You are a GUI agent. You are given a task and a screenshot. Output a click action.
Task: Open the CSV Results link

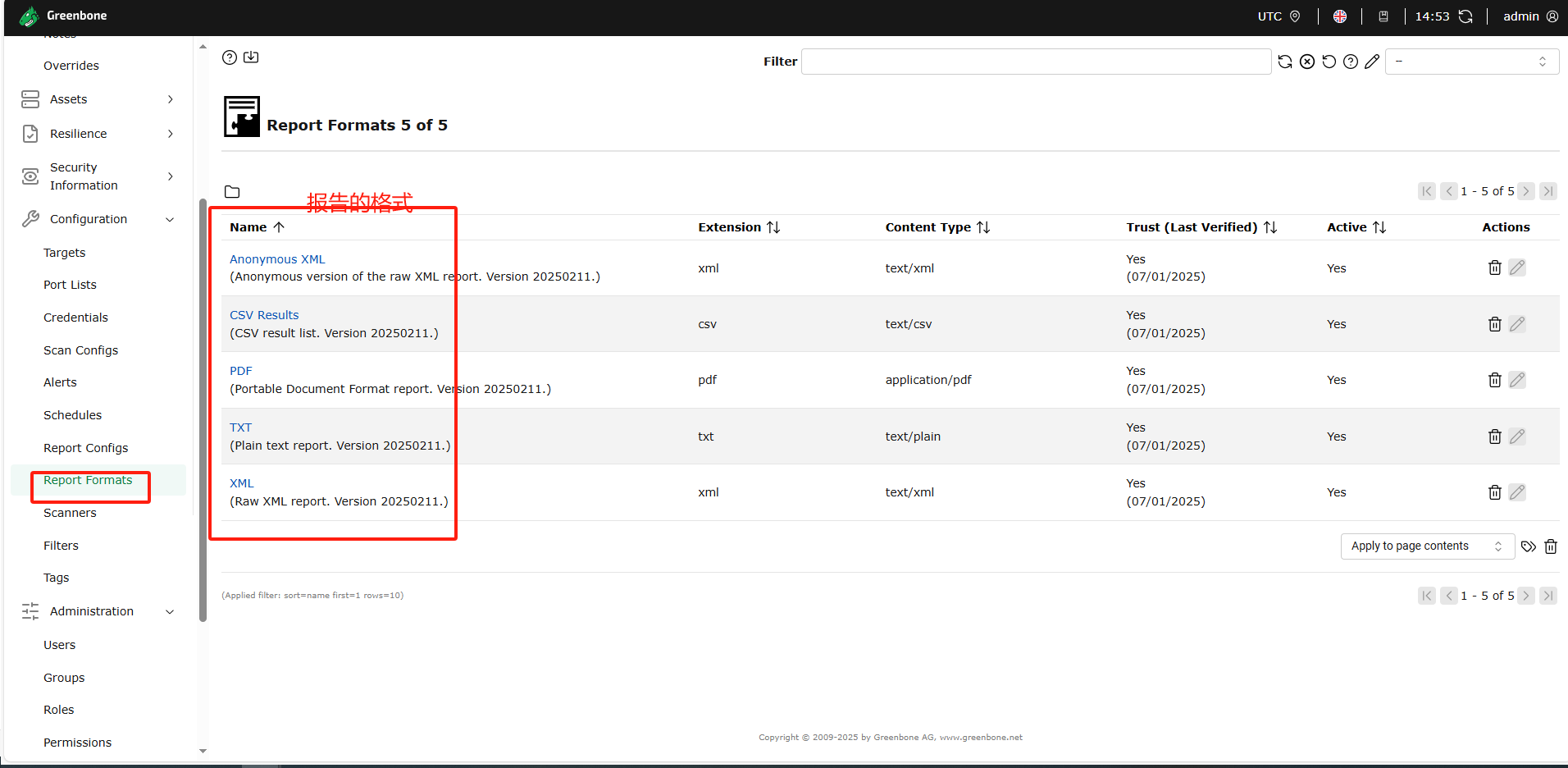(264, 315)
